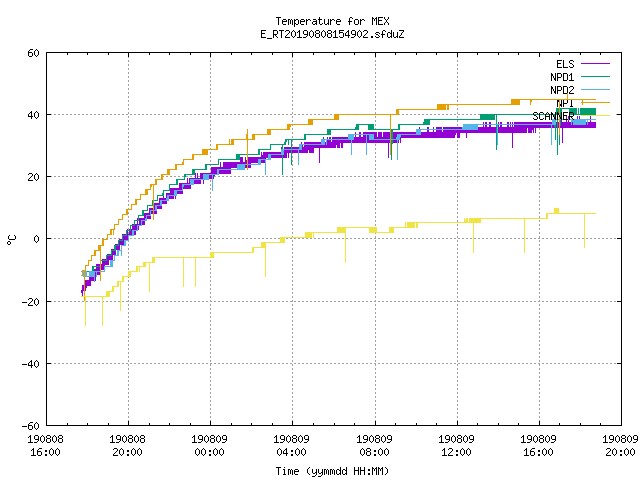Click the SCANNER legend label

(553, 116)
